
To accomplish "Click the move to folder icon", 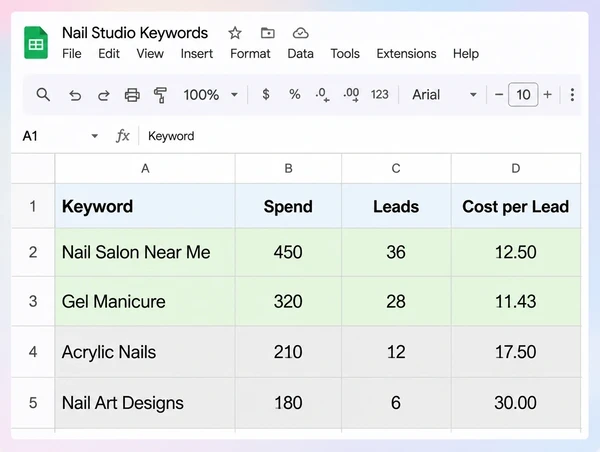I will pyautogui.click(x=267, y=33).
